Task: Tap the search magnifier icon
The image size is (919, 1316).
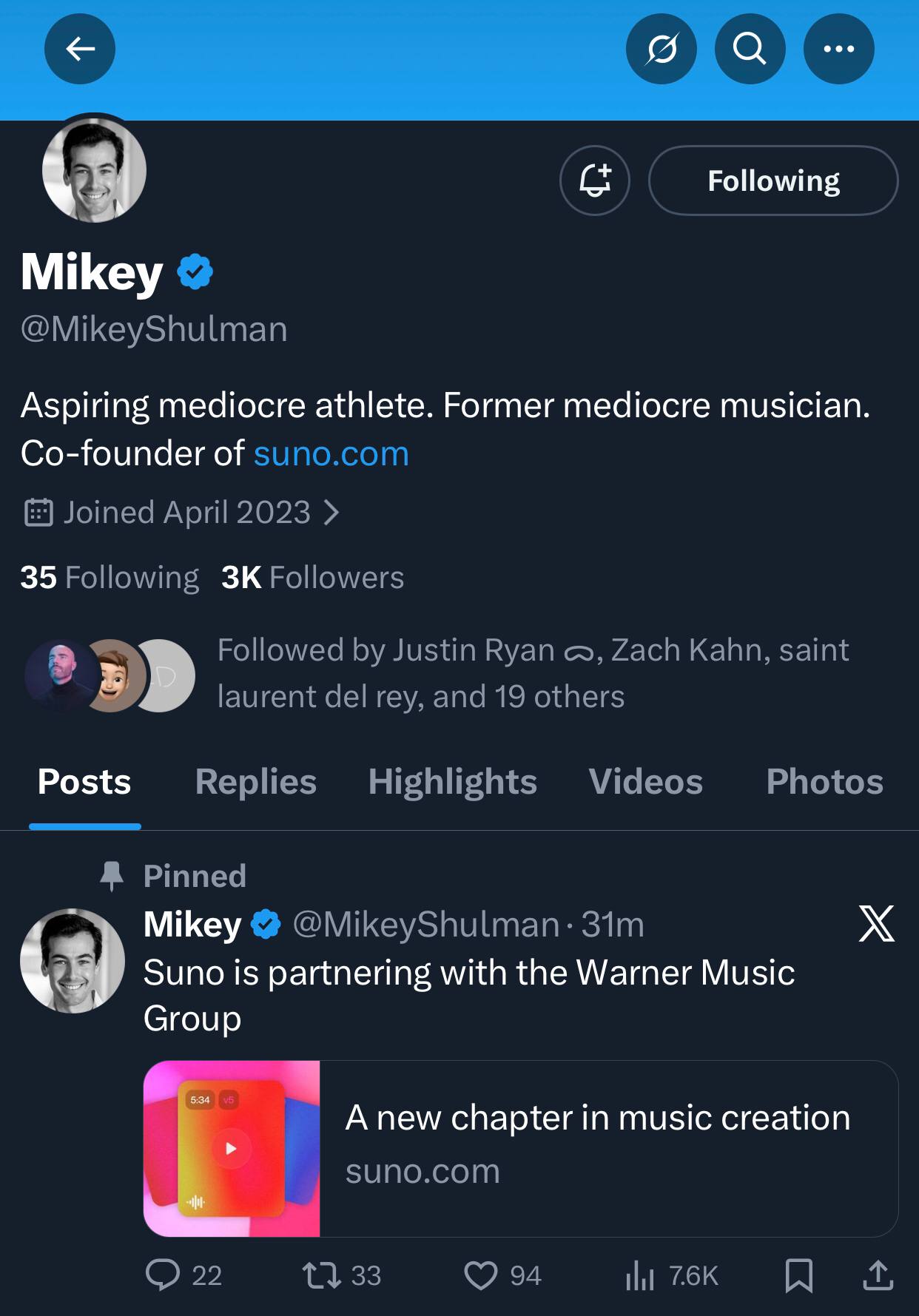Action: point(750,49)
